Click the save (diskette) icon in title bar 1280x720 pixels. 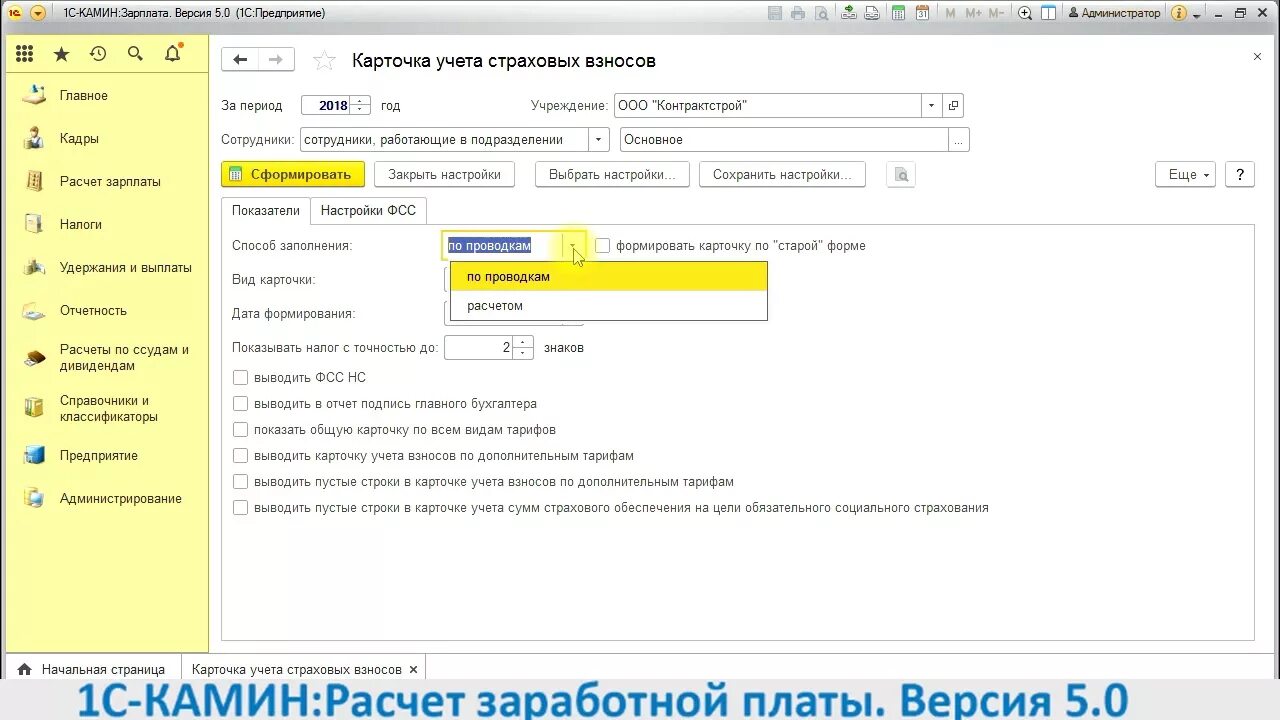click(x=775, y=13)
